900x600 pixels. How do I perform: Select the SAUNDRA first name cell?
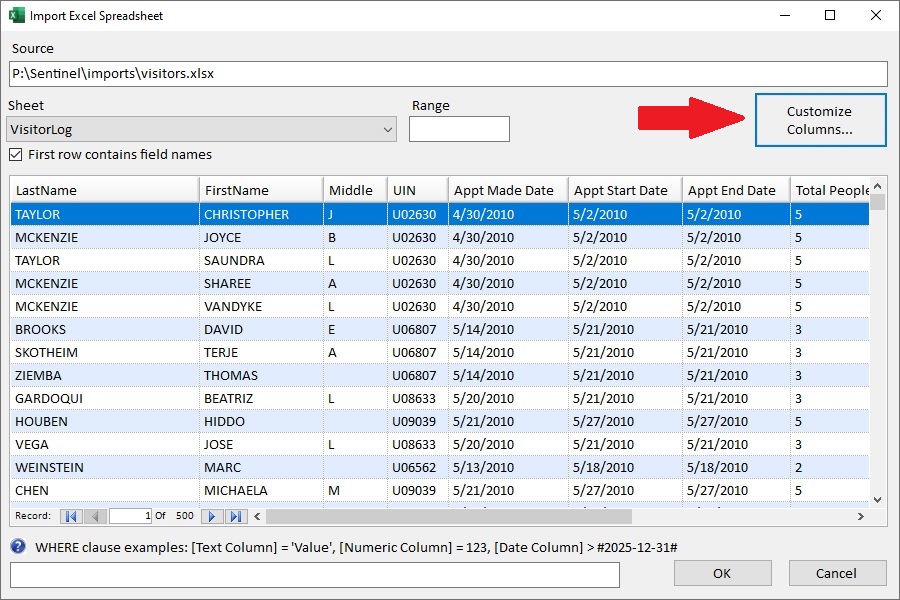(x=261, y=260)
